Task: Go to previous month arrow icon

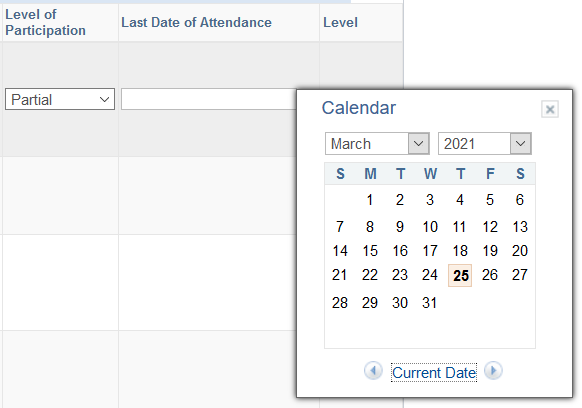Action: (373, 371)
